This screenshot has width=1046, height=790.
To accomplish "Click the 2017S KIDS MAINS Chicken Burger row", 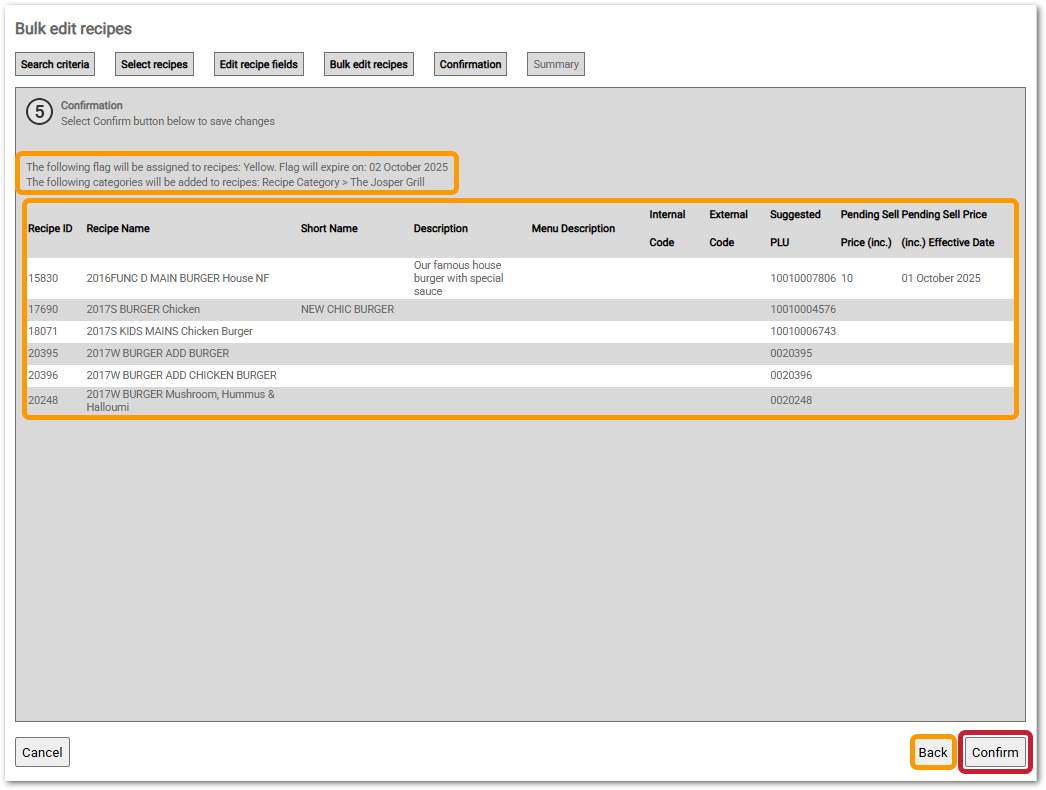I will pyautogui.click(x=169, y=331).
